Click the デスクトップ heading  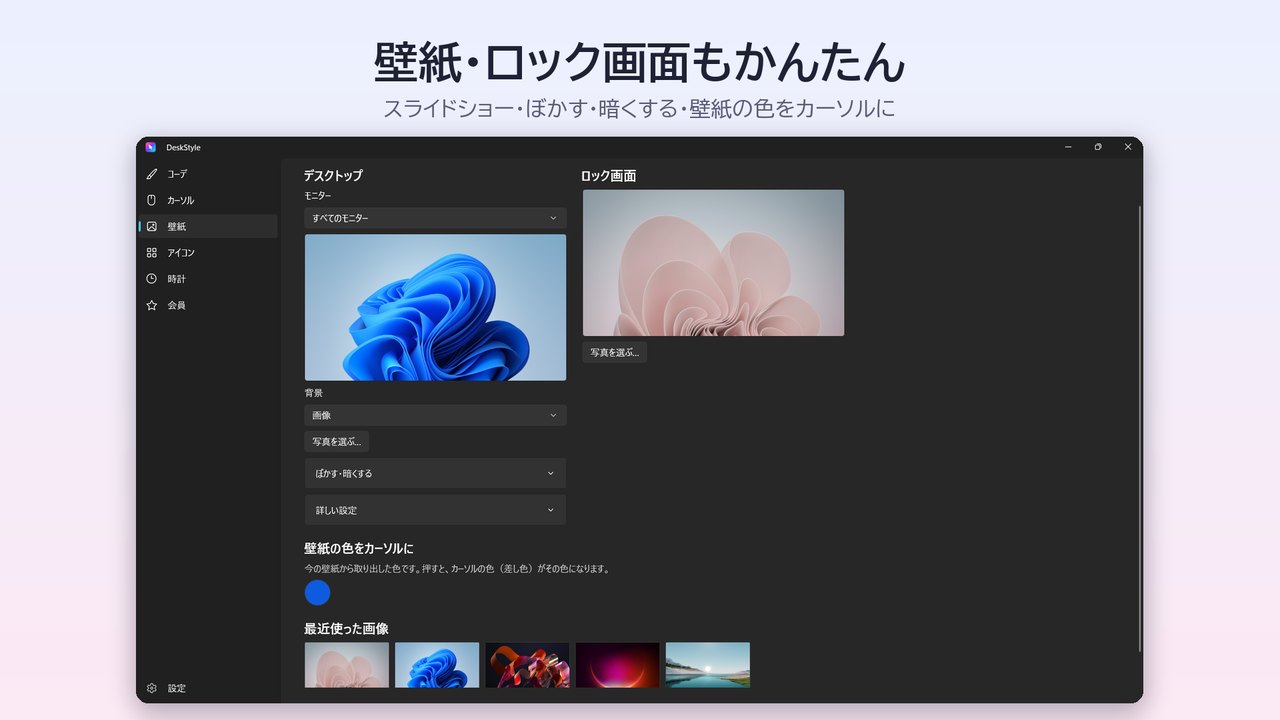pyautogui.click(x=333, y=175)
